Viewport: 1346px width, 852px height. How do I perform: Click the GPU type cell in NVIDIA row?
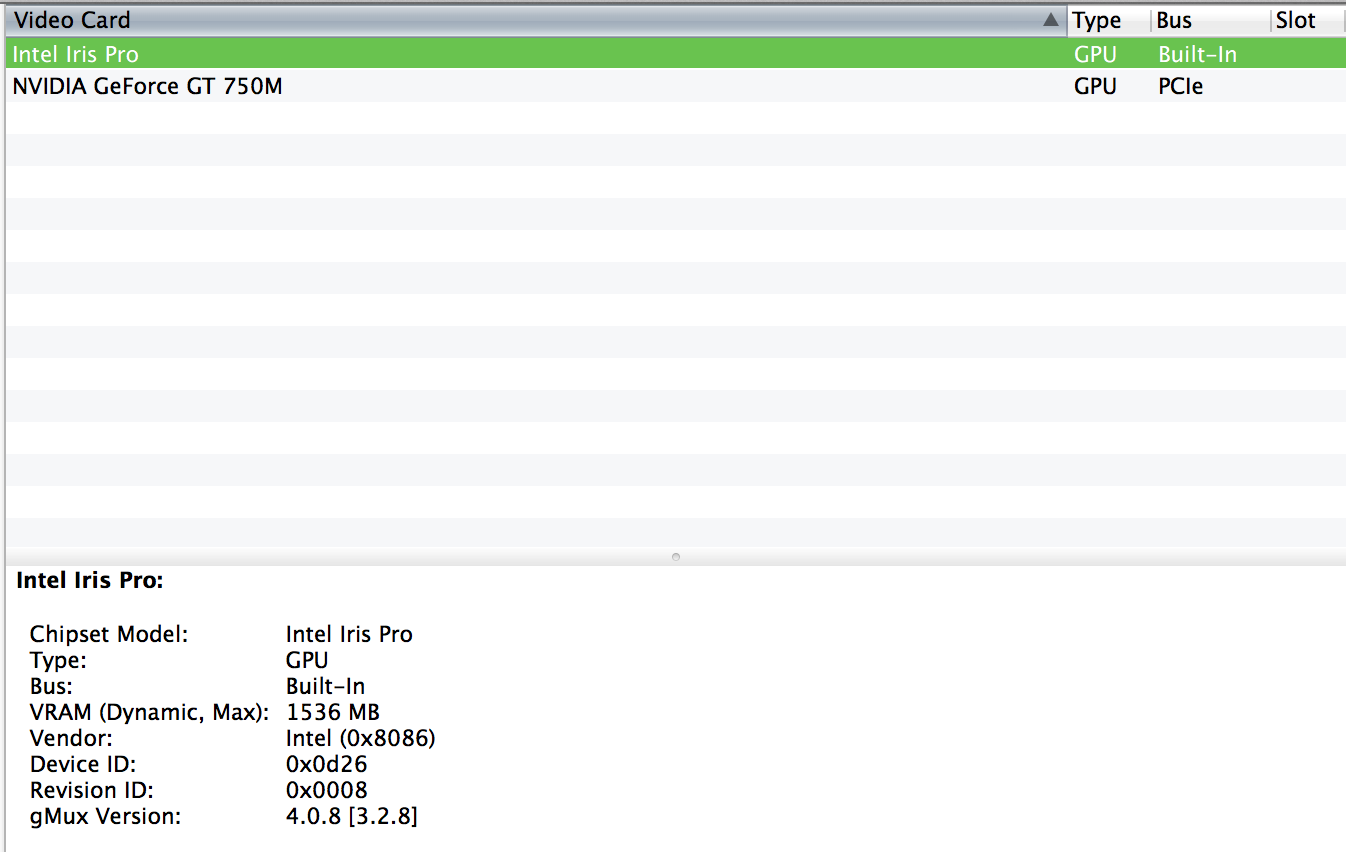pyautogui.click(x=1095, y=86)
